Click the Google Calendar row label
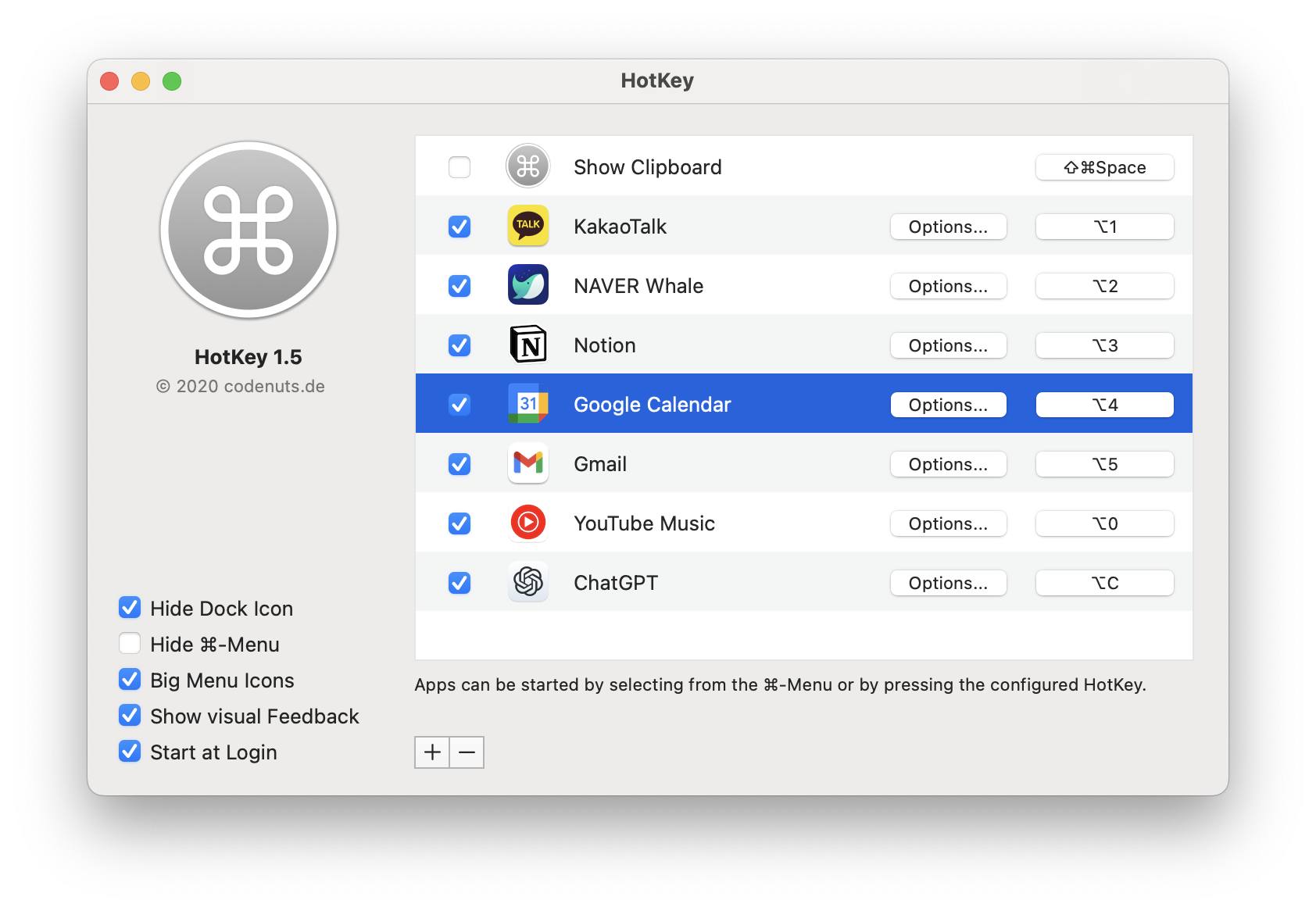Screen dimensions: 1316x911 pyautogui.click(x=653, y=405)
